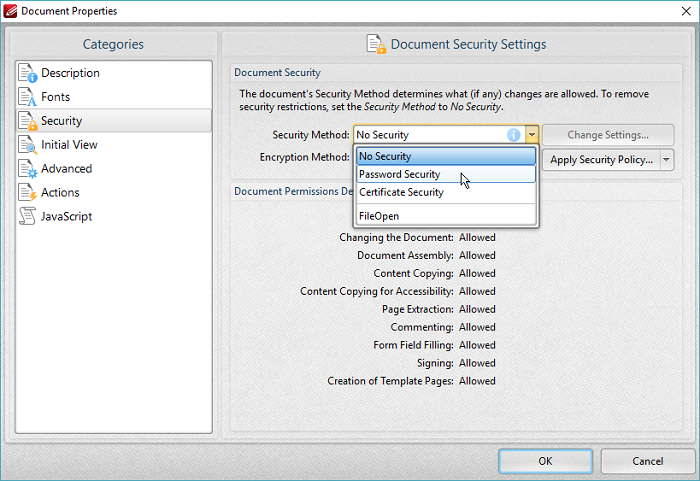The image size is (700, 481).
Task: Click the Cancel button
Action: point(647,462)
